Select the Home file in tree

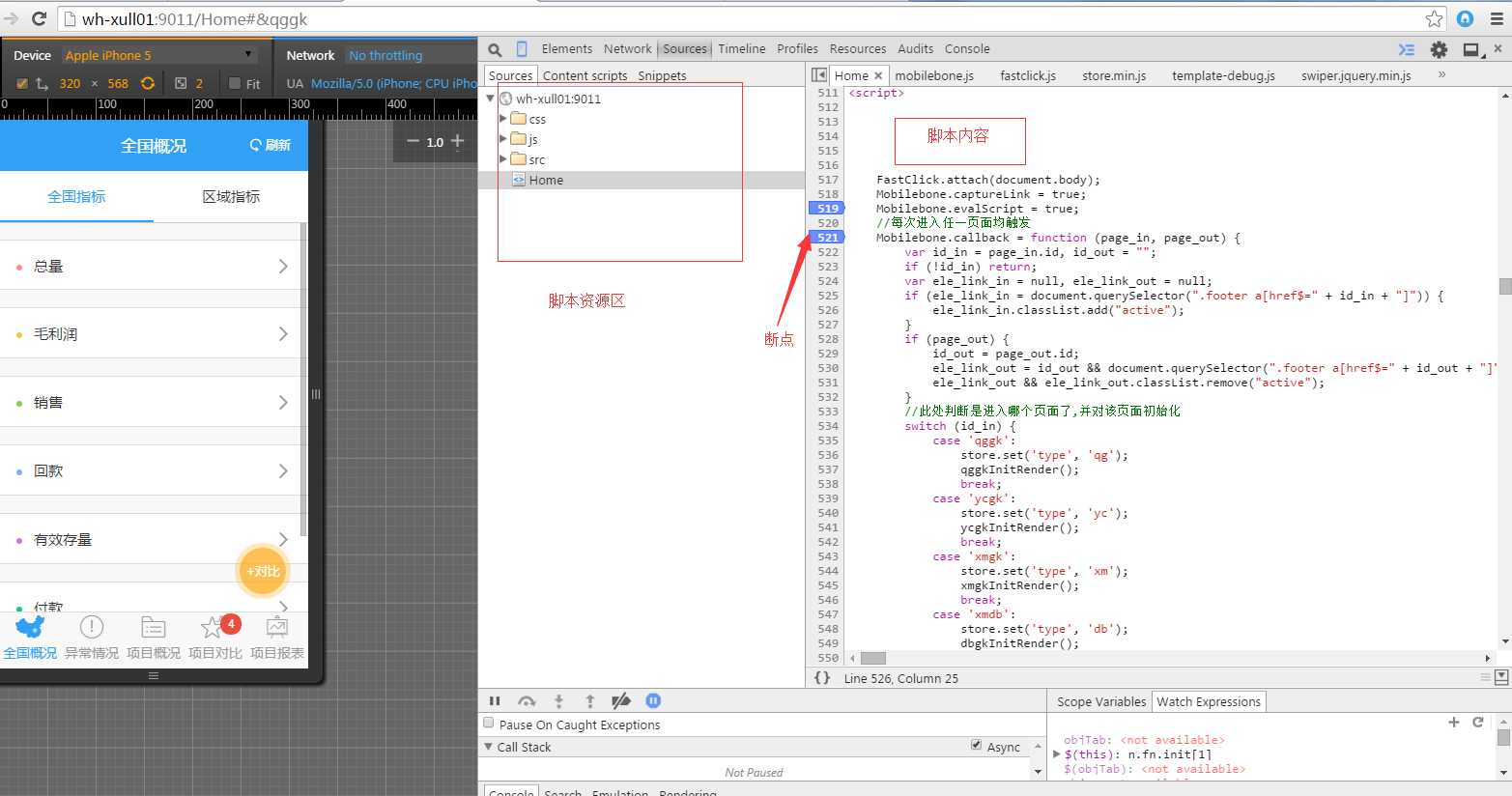coord(642,180)
